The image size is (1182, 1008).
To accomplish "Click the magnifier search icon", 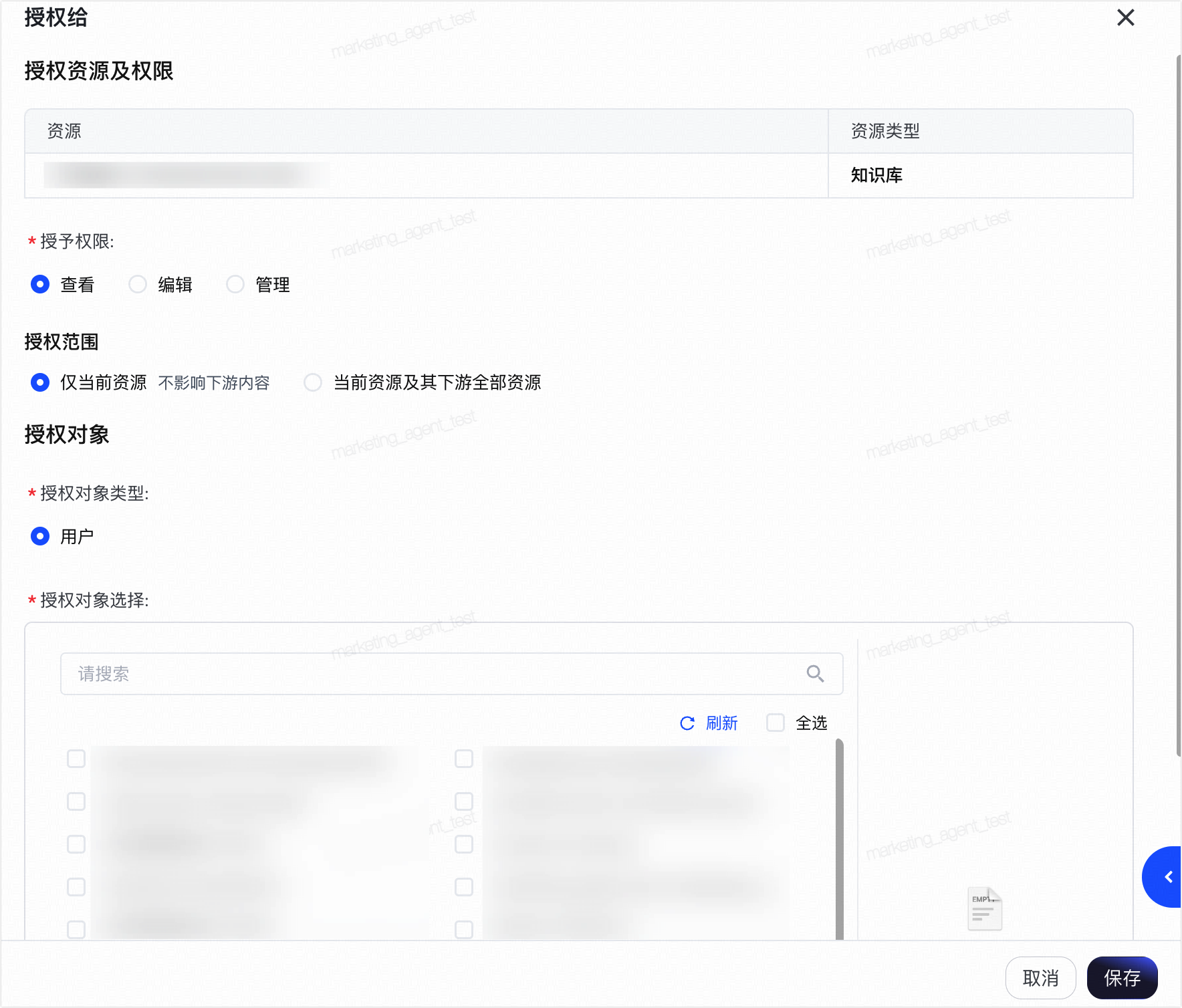I will coord(815,674).
